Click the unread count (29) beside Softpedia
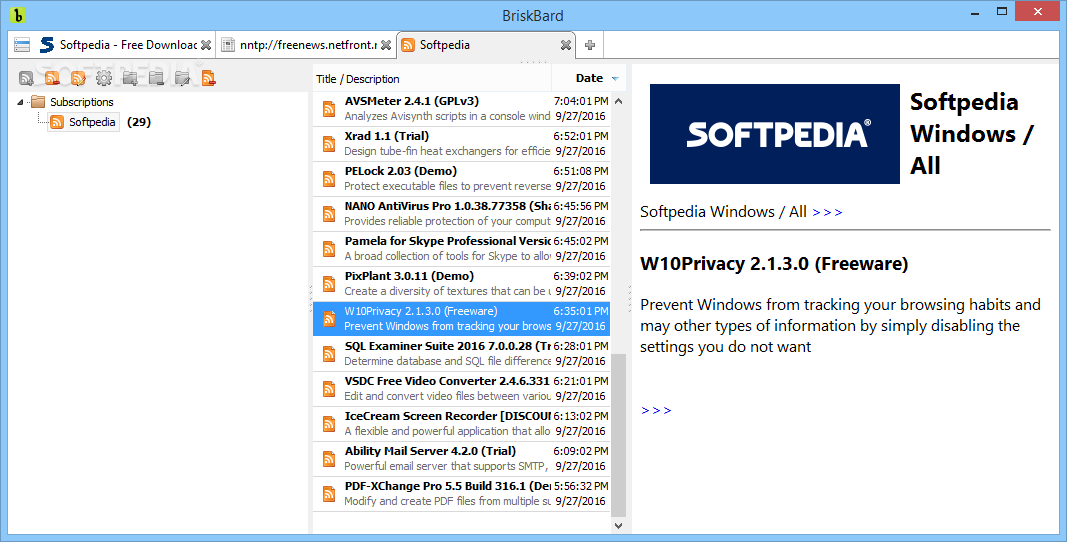The width and height of the screenshot is (1067, 542). [x=139, y=123]
